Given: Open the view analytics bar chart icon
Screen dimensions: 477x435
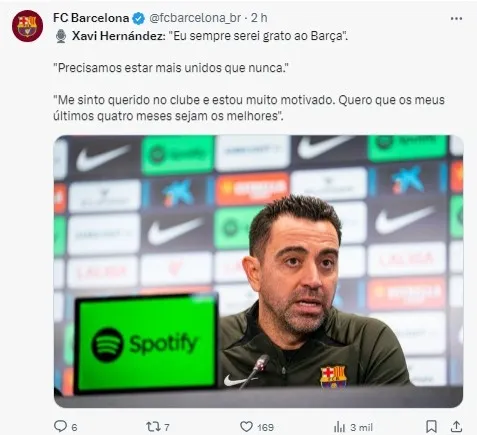Looking at the screenshot, I should (339, 427).
